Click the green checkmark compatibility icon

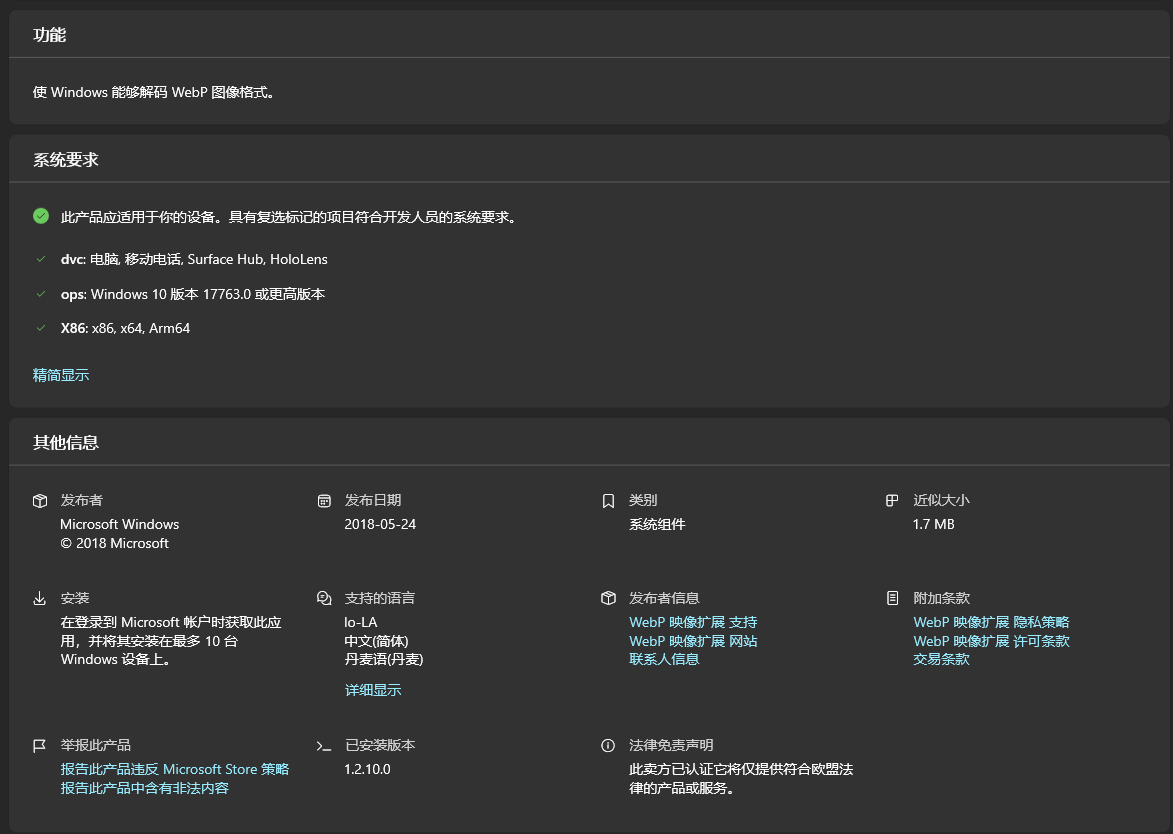click(41, 216)
